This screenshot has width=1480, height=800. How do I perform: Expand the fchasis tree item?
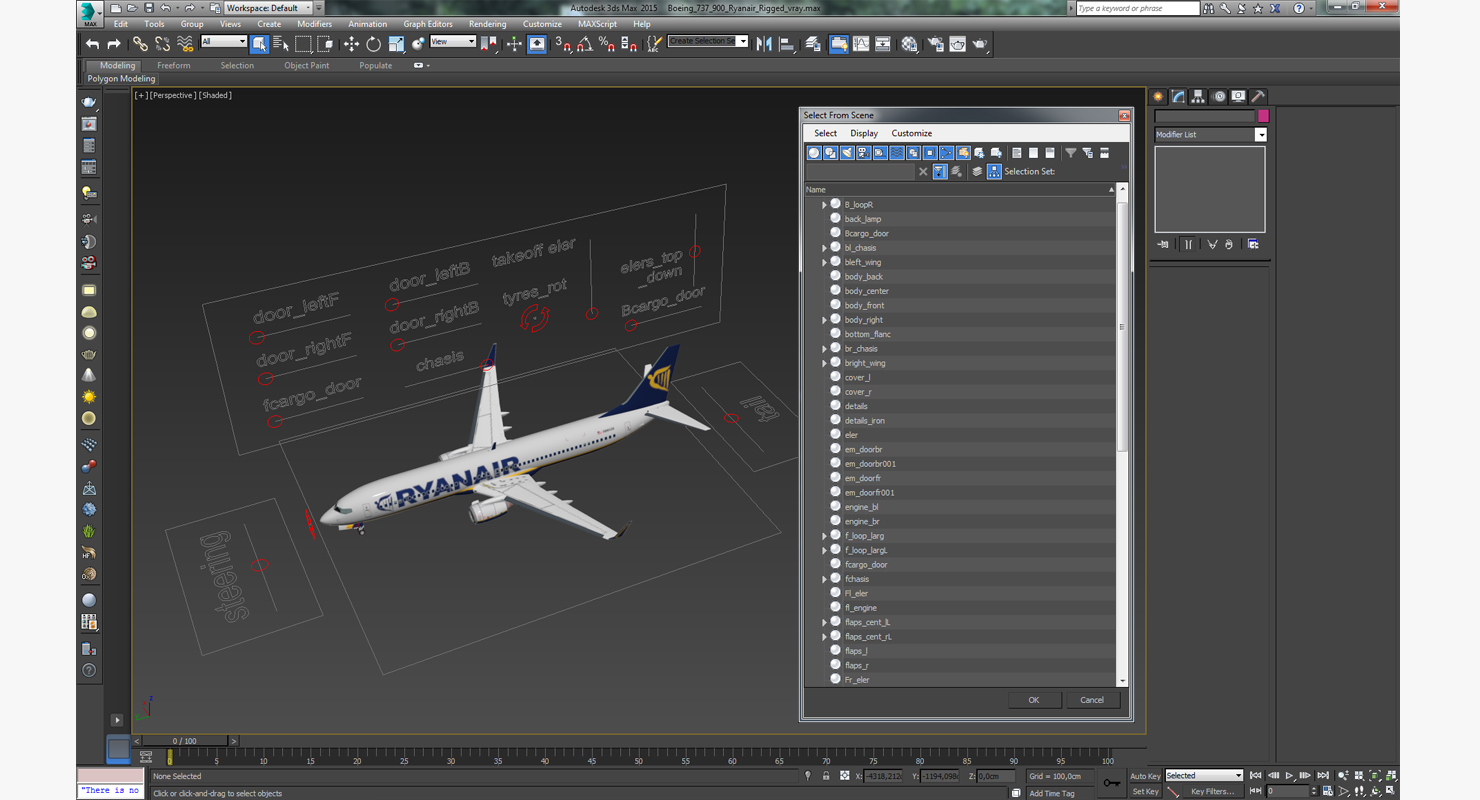[x=824, y=579]
